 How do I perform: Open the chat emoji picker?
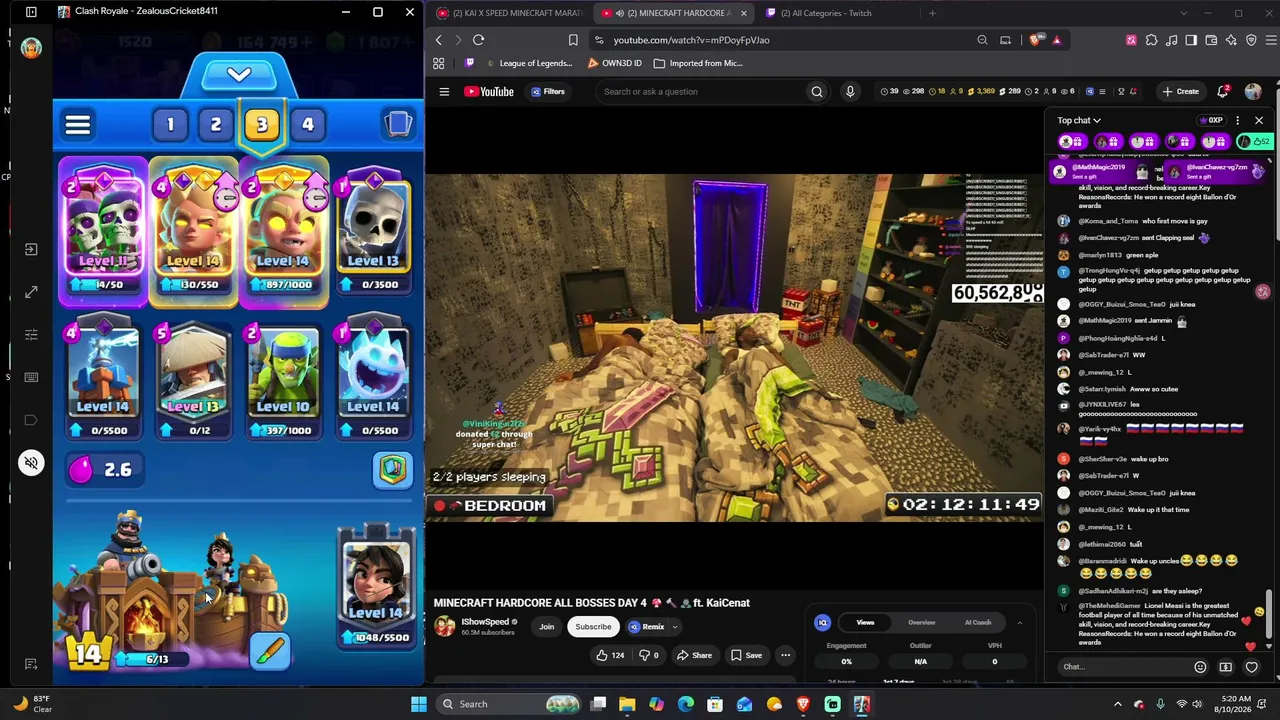pos(1200,667)
